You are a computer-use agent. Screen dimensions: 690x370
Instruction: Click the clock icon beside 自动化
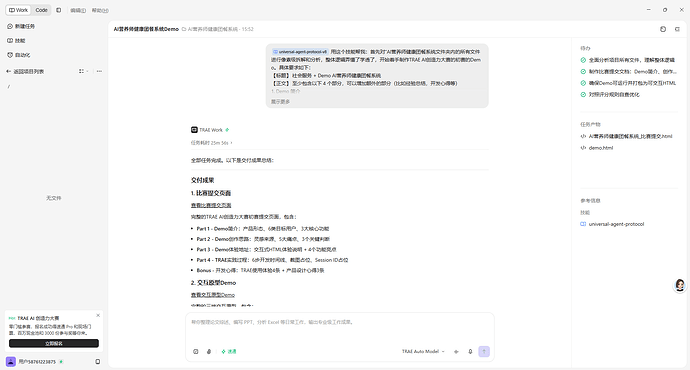[x=10, y=55]
